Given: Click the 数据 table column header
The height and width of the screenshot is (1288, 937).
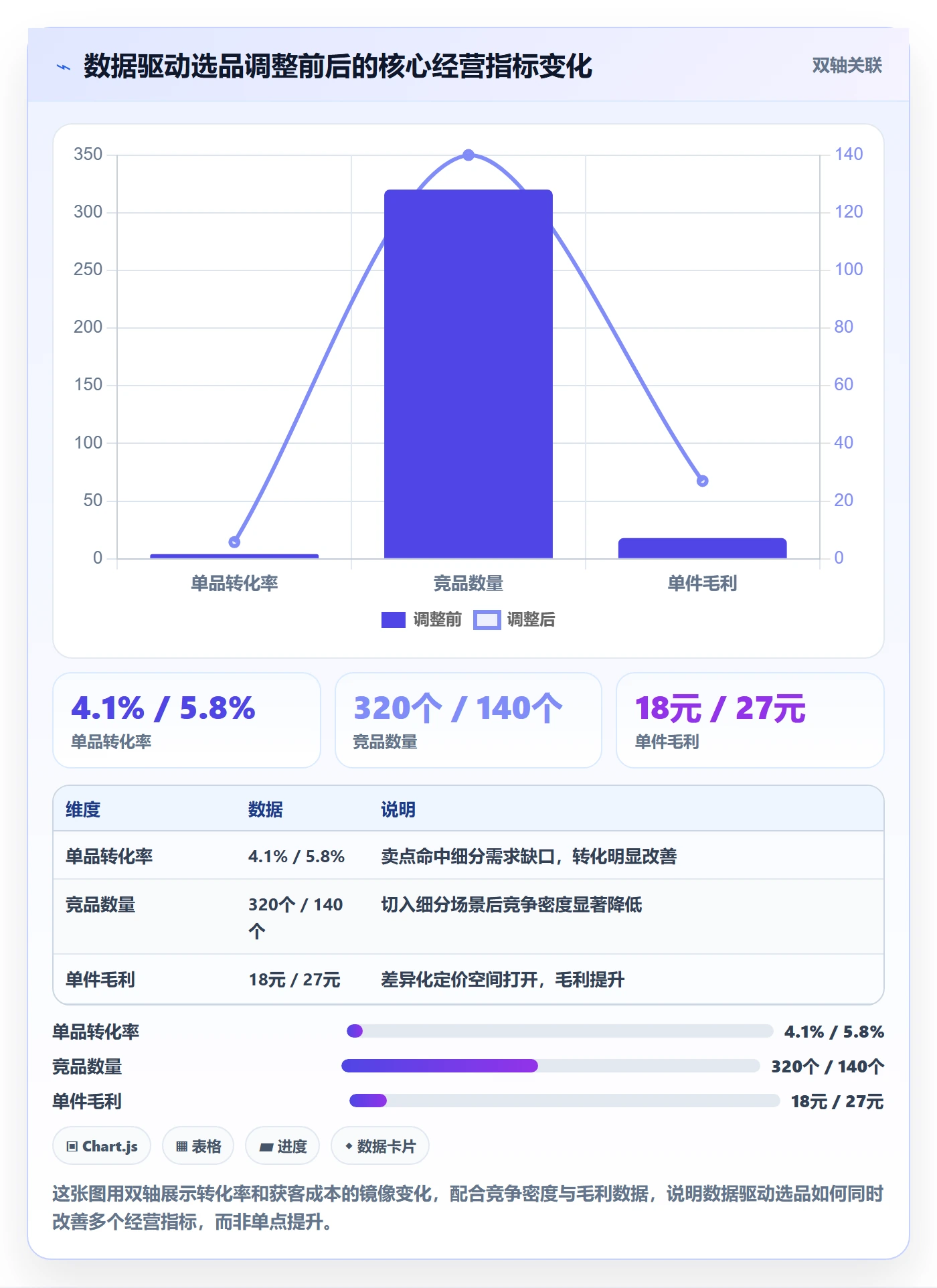Looking at the screenshot, I should (266, 809).
